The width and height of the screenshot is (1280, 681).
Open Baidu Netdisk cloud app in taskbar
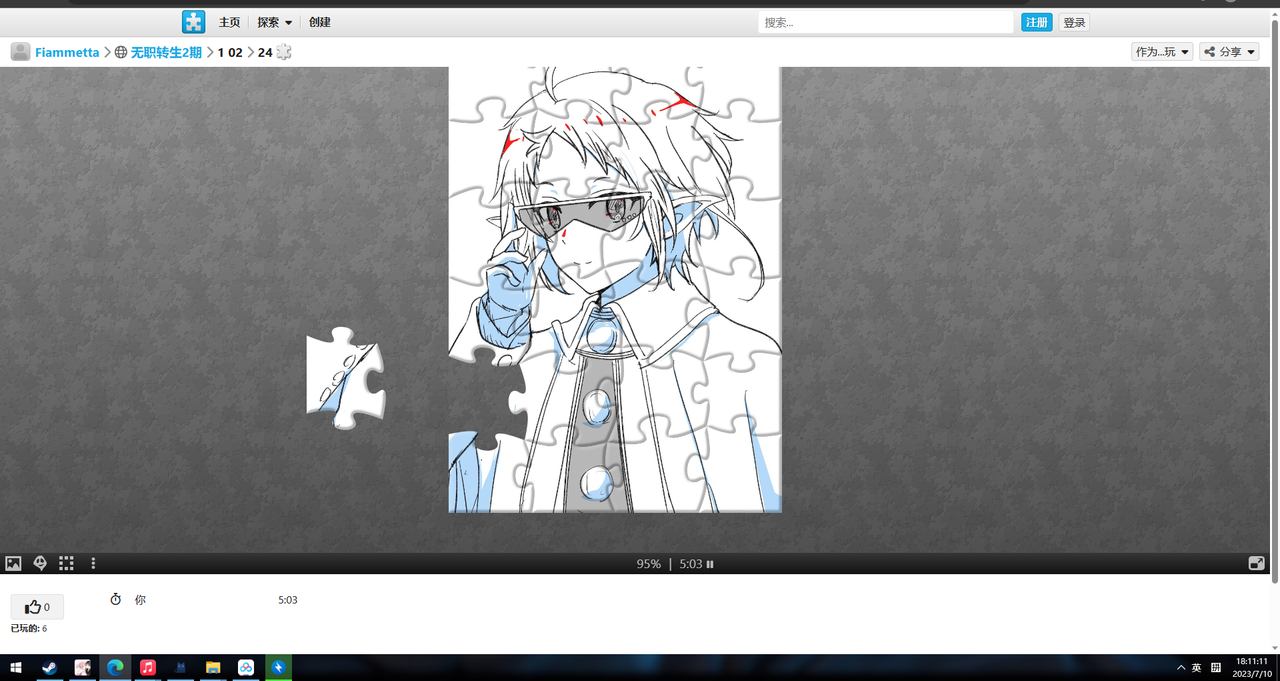pos(246,668)
